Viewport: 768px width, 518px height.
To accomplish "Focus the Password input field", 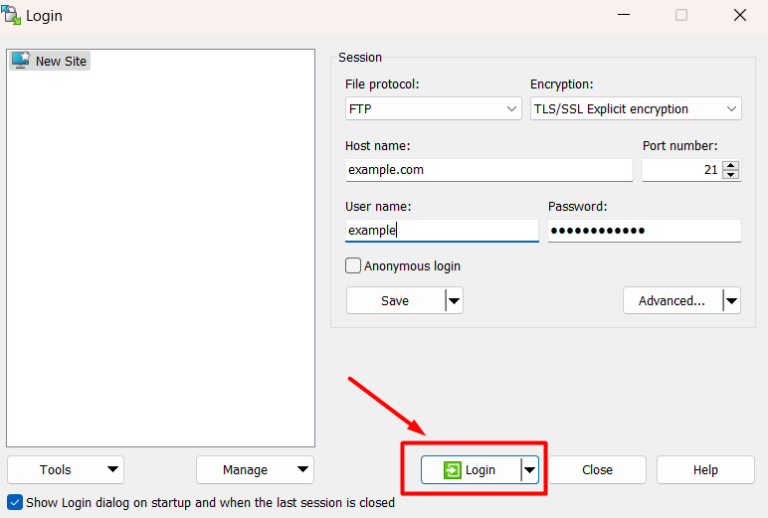I will tap(644, 231).
